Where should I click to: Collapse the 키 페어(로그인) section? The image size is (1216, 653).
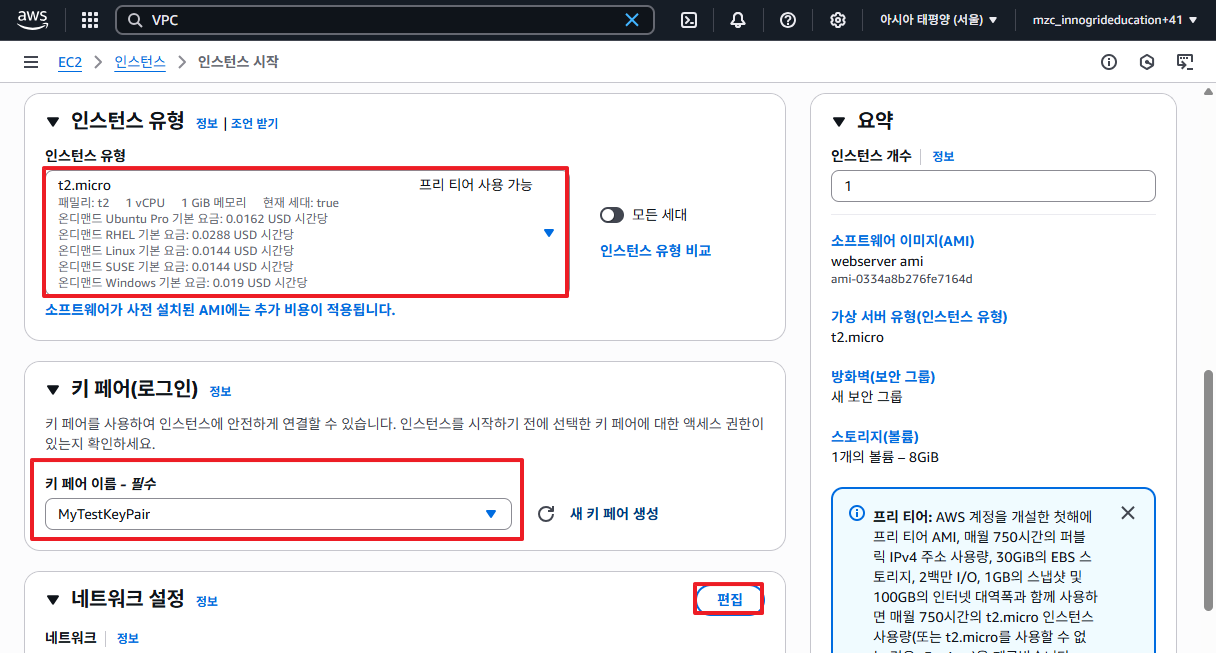(x=53, y=390)
